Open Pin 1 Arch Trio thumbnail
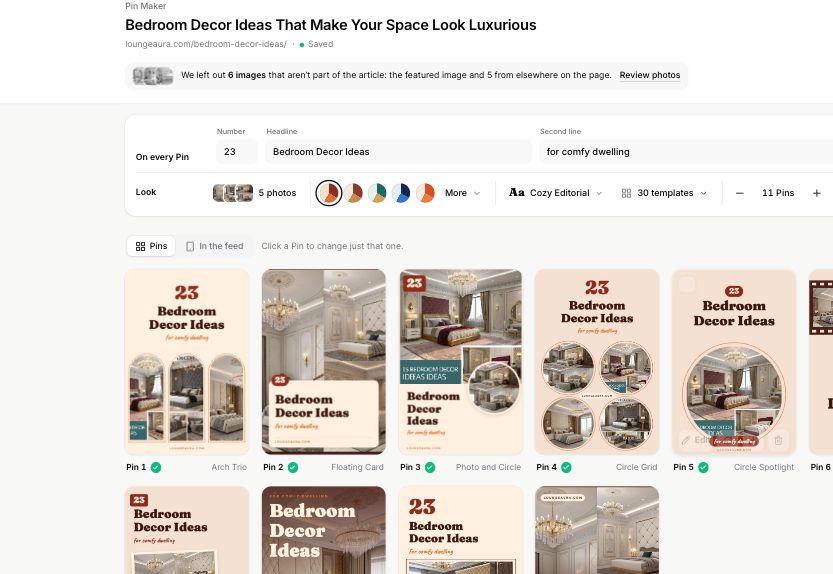 [x=186, y=362]
